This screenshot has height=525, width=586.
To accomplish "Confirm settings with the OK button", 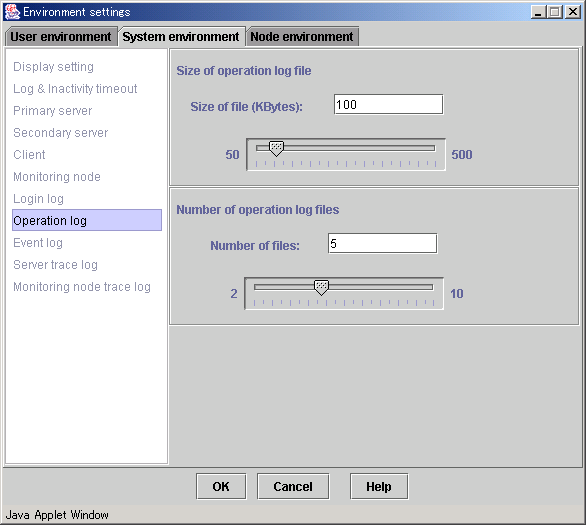I will (221, 487).
